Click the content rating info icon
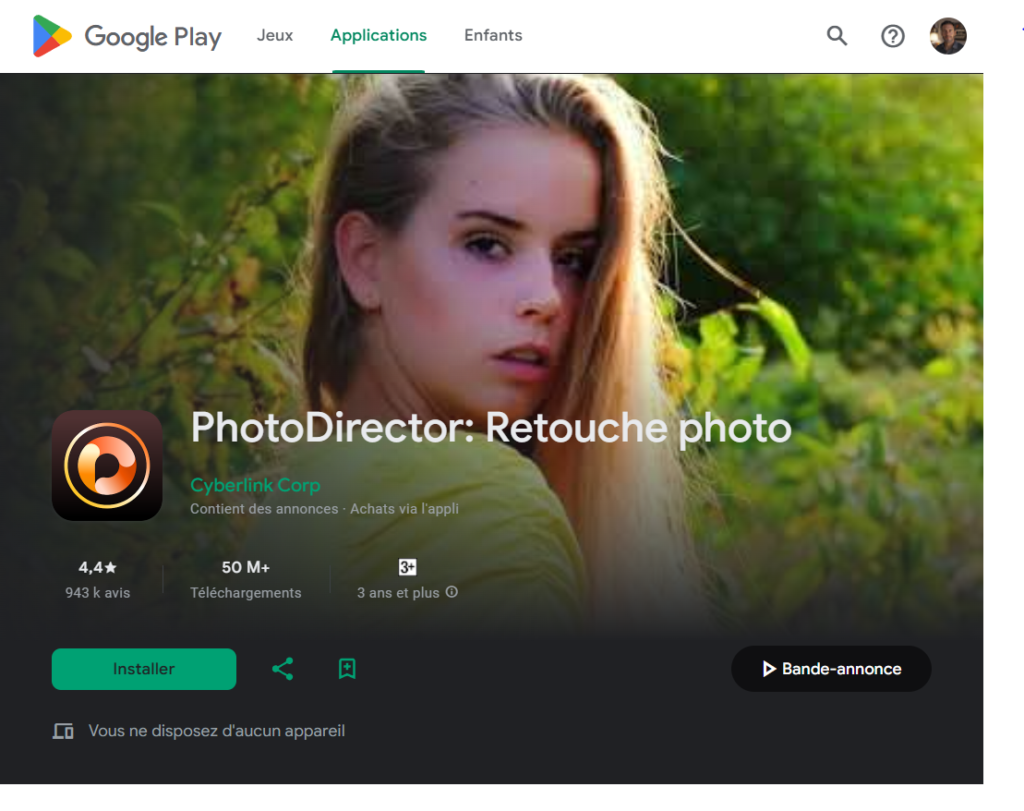This screenshot has width=1024, height=811. click(451, 592)
